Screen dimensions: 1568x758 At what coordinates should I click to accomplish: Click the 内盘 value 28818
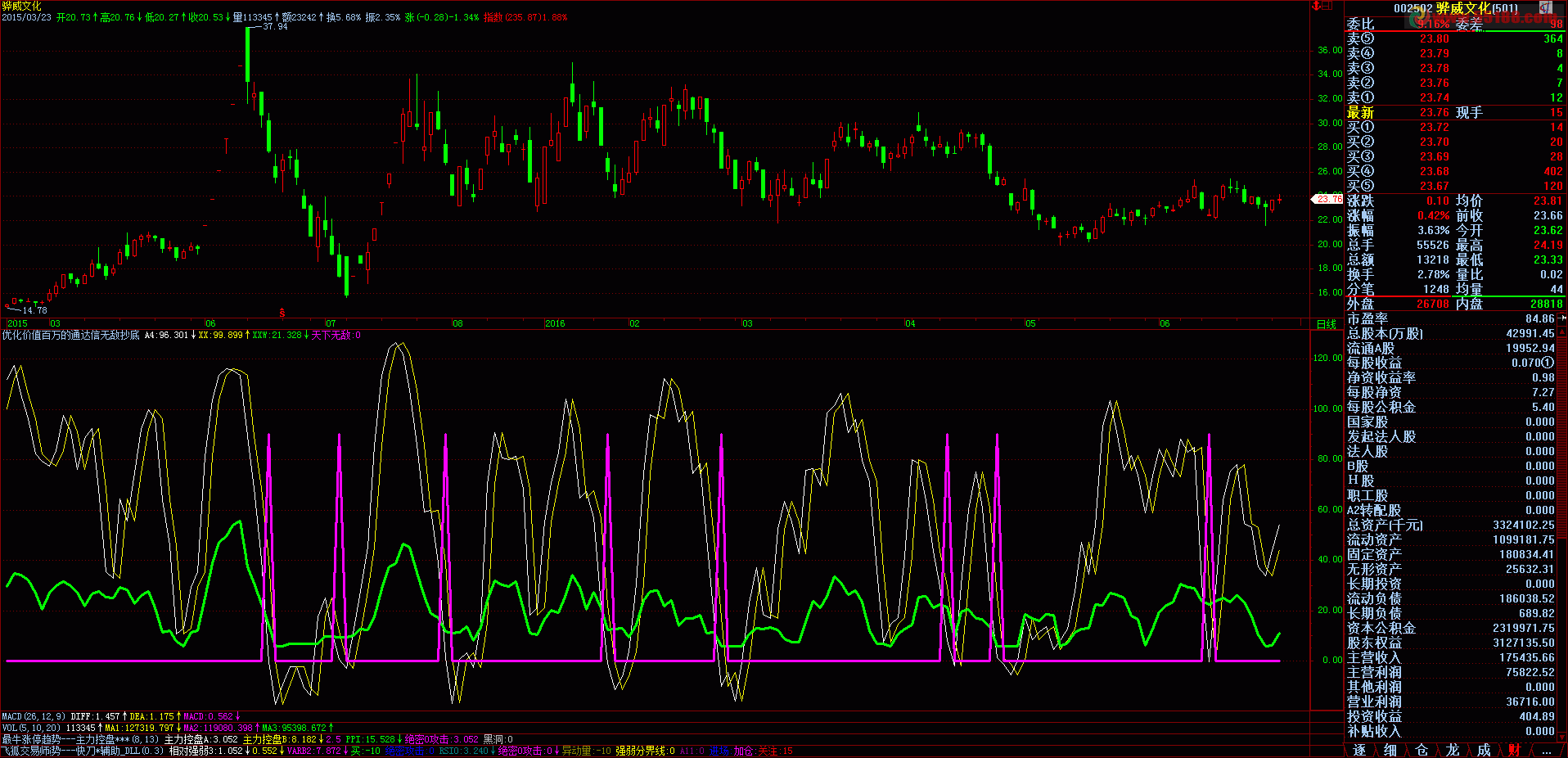point(1547,304)
